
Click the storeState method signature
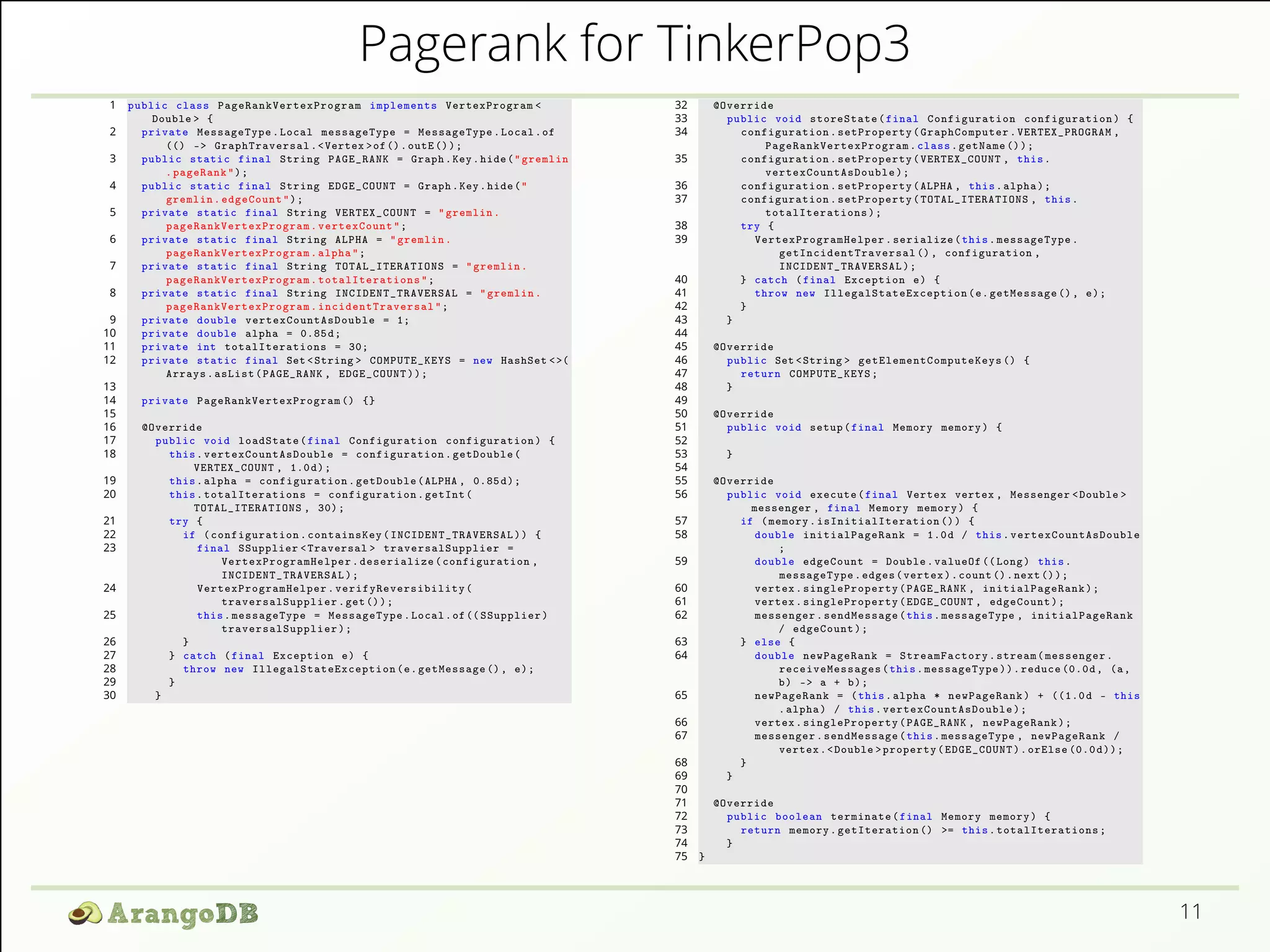[x=930, y=119]
